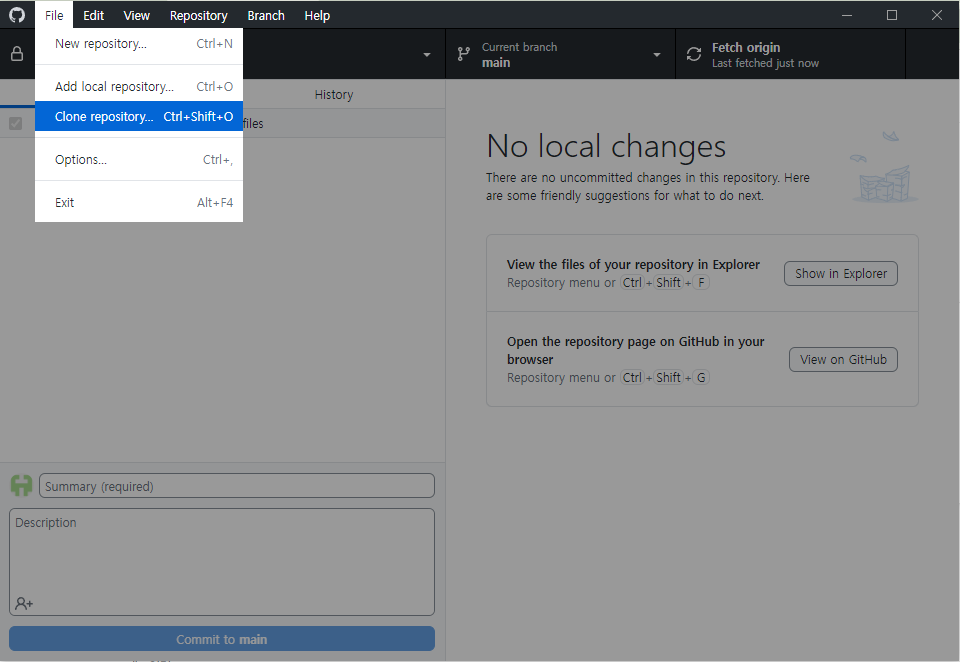Open the View menu
The height and width of the screenshot is (662, 960).
[137, 15]
